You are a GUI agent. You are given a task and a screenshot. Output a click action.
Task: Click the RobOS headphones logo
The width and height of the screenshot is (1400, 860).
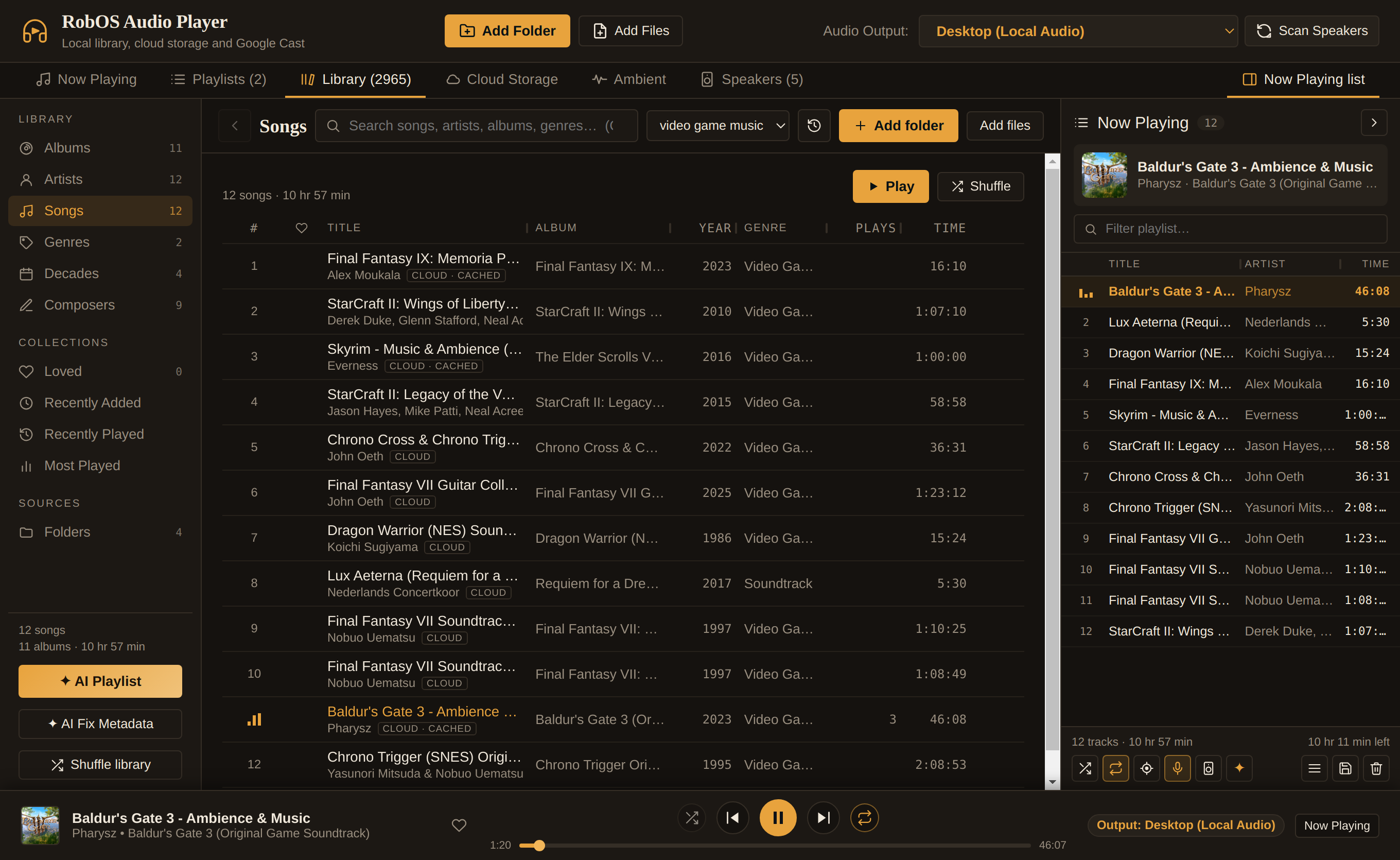(34, 31)
